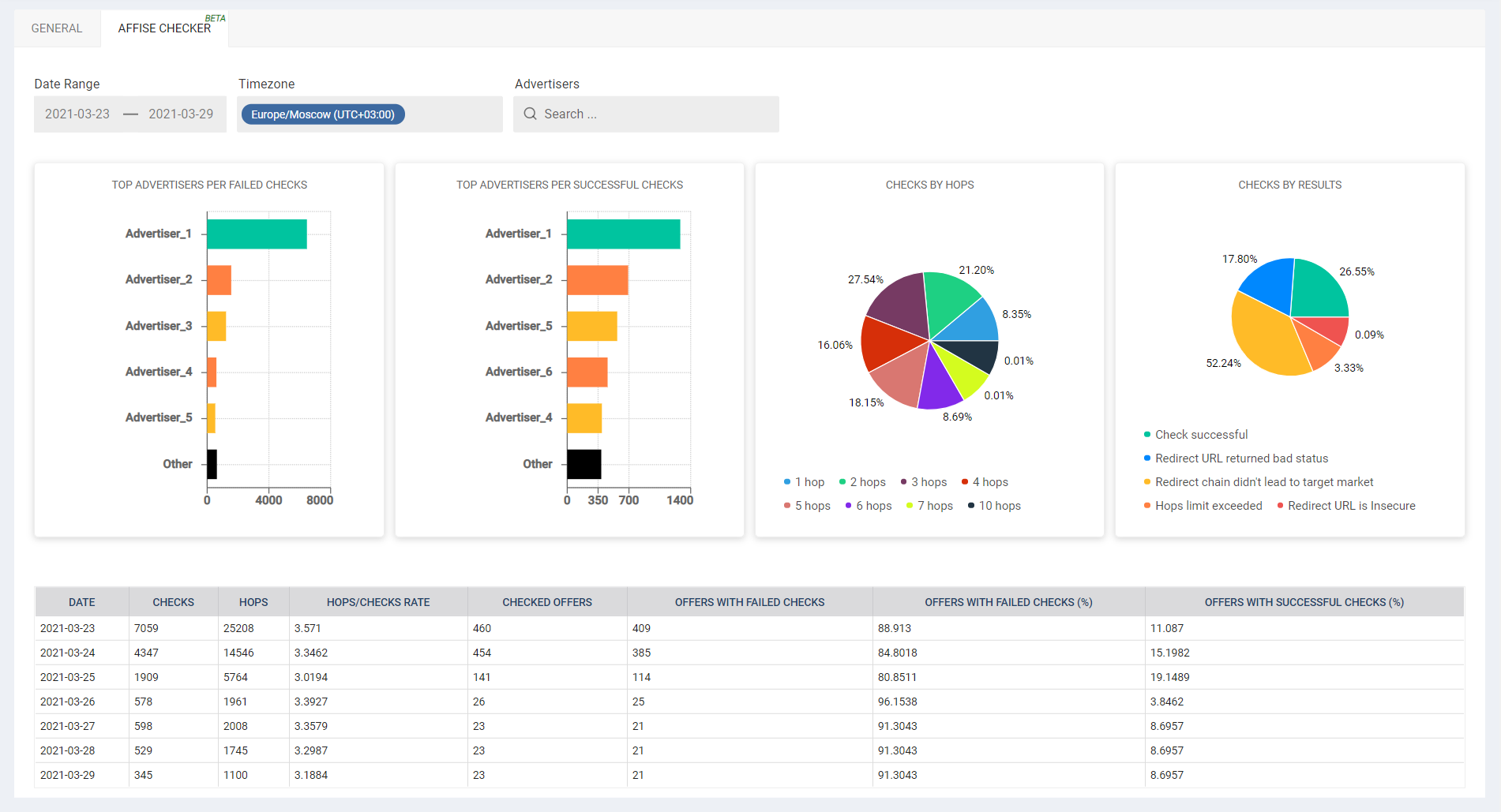Viewport: 1501px width, 812px height.
Task: Sort table by Checks column header
Action: click(173, 602)
